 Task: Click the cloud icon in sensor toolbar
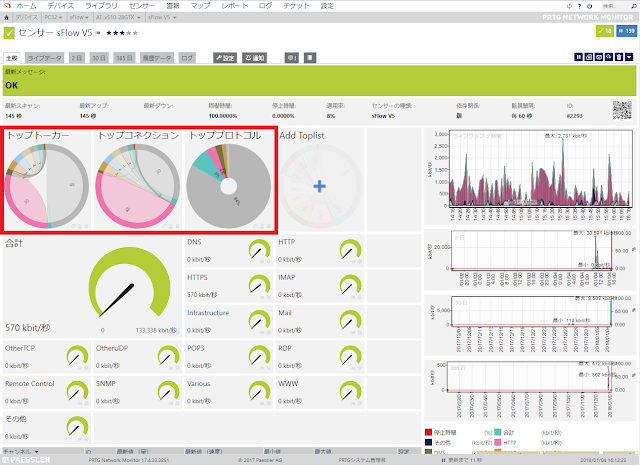(609, 57)
